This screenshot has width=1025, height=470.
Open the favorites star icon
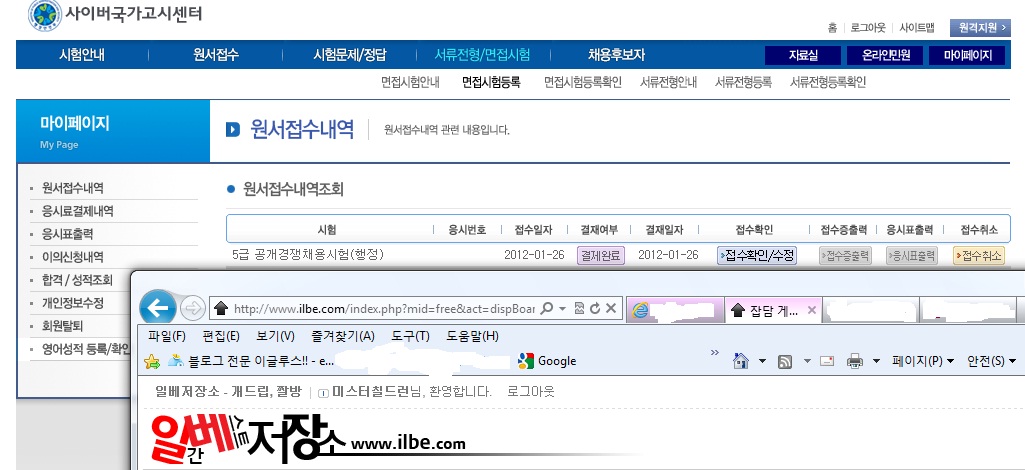click(x=152, y=361)
